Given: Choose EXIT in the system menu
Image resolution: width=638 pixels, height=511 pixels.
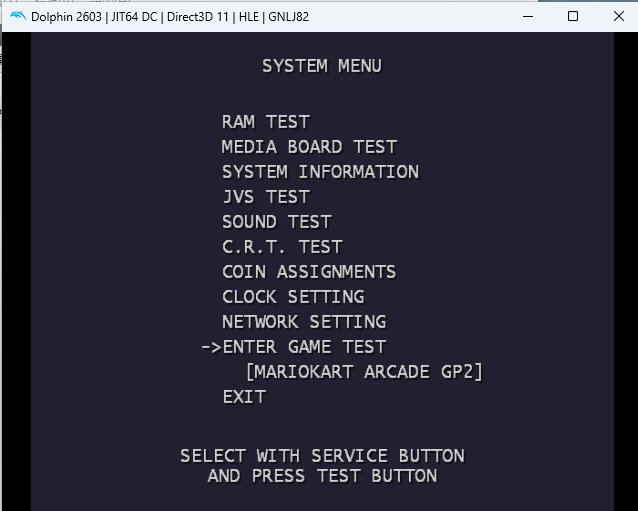Looking at the screenshot, I should [245, 397].
